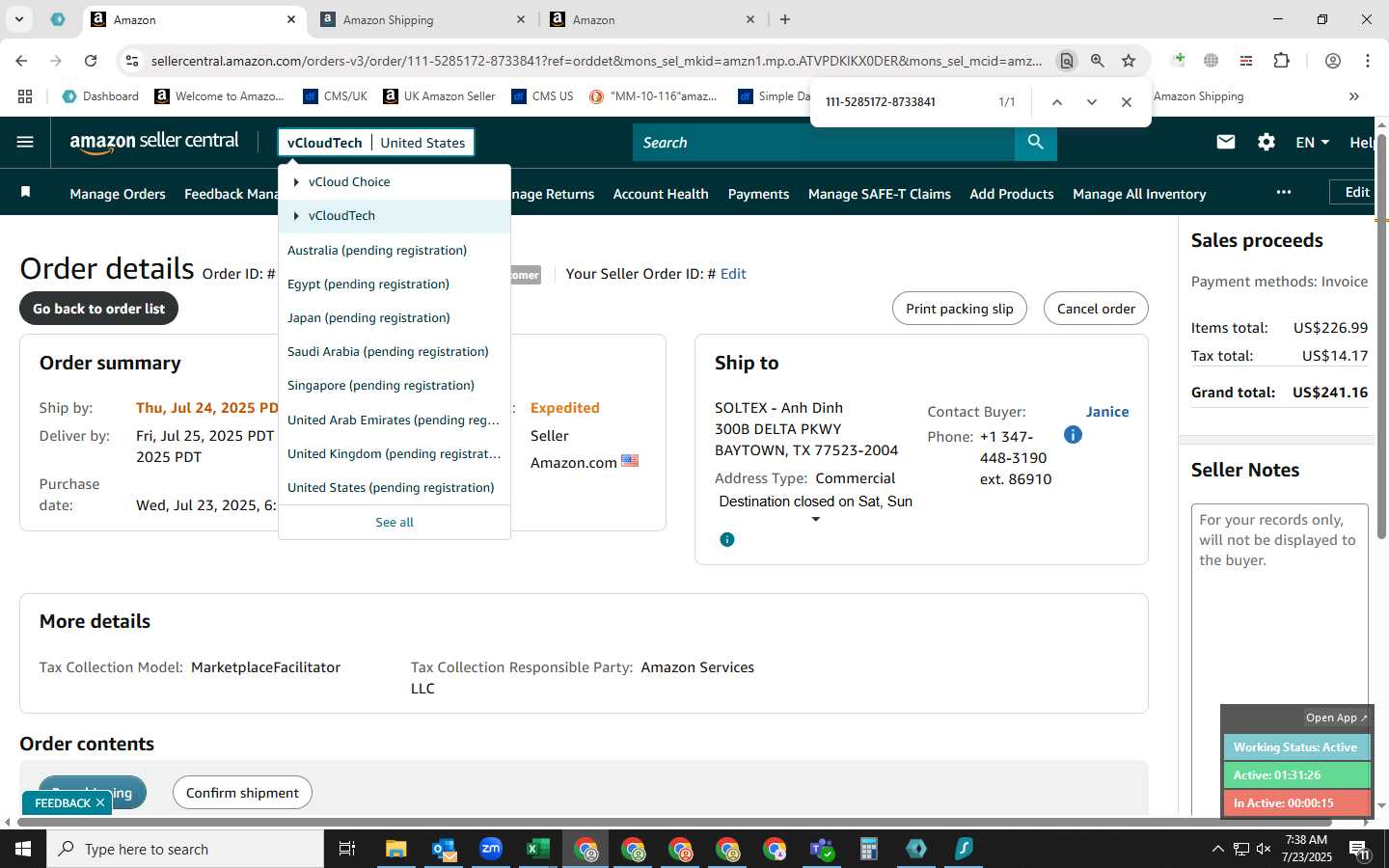Screen dimensions: 1389x868
Task: Click the Confirm shipment button
Action: click(x=242, y=793)
